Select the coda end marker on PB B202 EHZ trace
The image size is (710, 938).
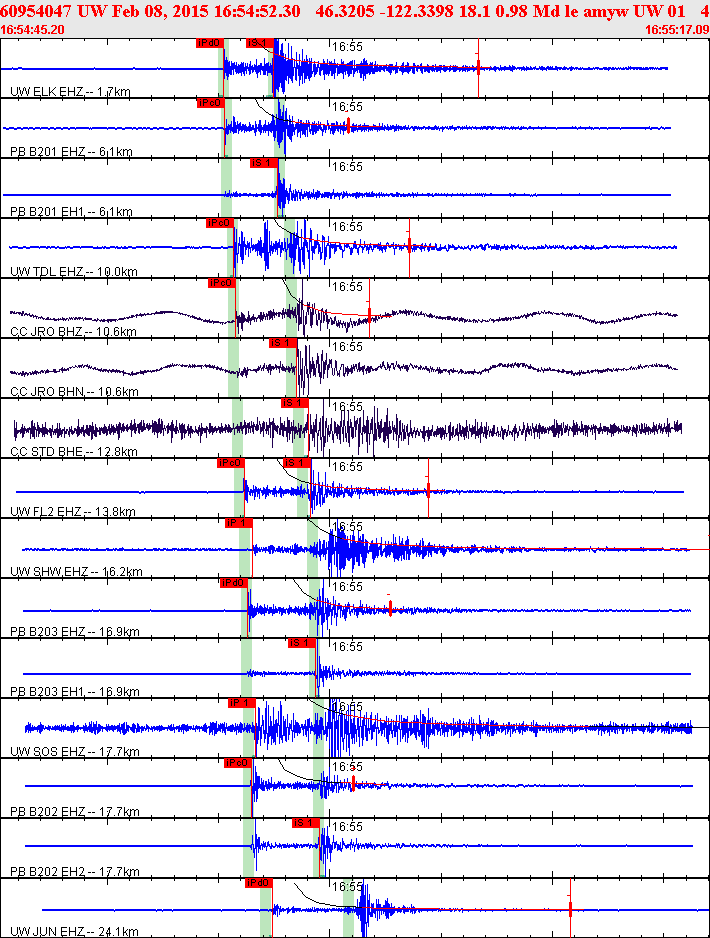tap(354, 782)
